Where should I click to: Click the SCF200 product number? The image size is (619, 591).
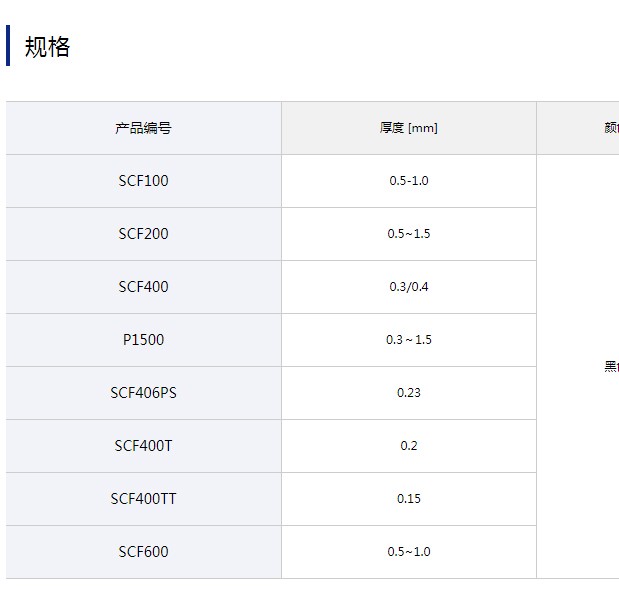tap(143, 234)
